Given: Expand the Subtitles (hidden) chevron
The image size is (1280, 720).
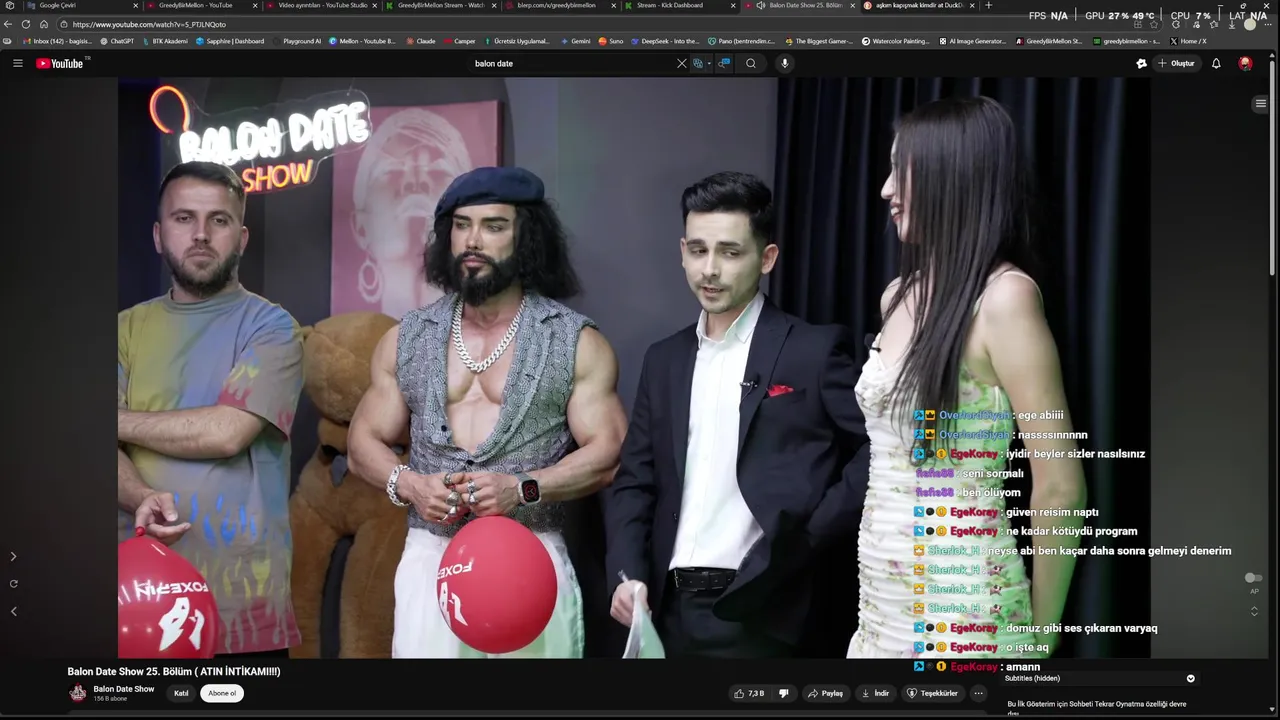Looking at the screenshot, I should pyautogui.click(x=1191, y=678).
